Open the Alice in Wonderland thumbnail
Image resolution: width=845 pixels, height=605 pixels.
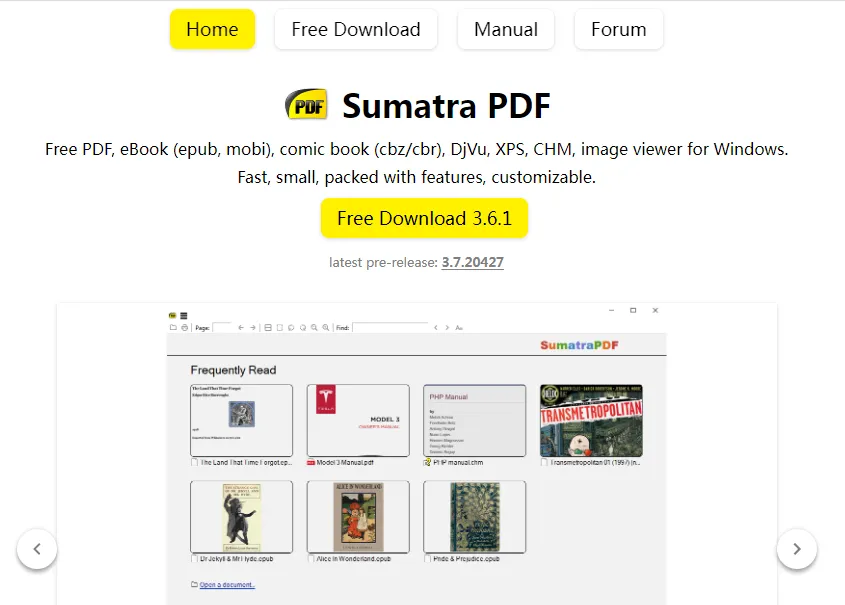click(x=358, y=517)
